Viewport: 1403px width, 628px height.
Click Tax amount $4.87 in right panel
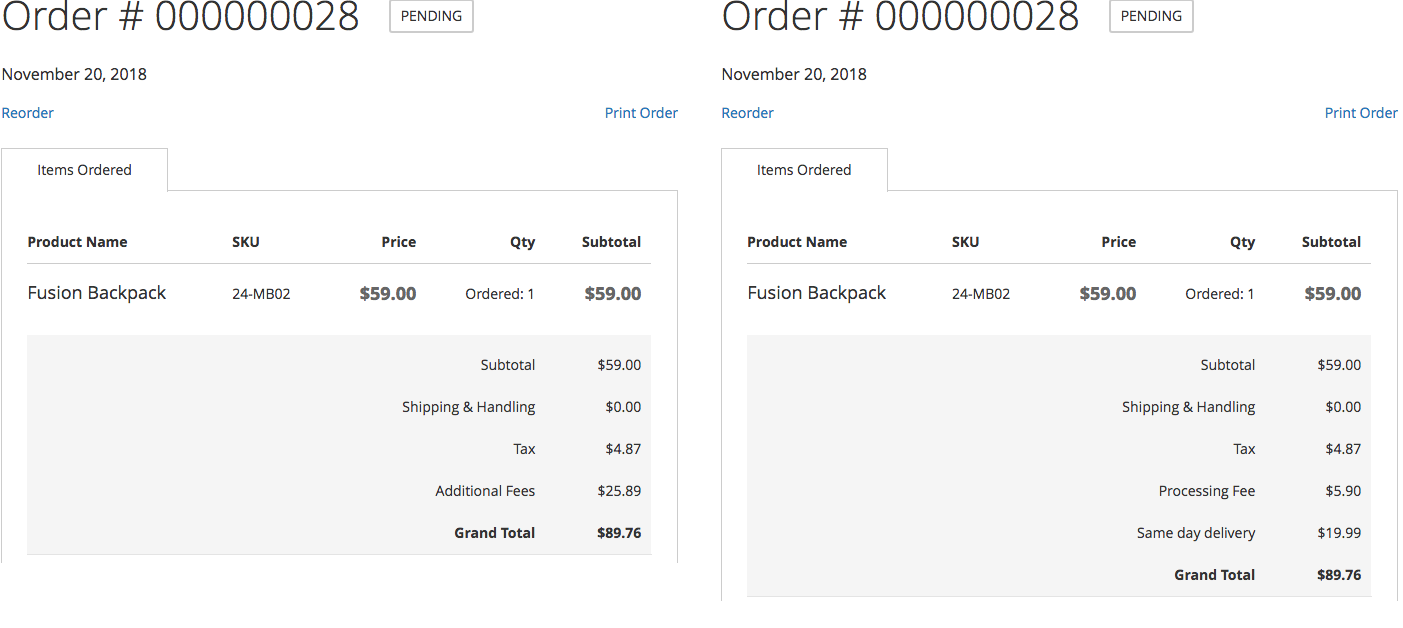pos(1343,449)
